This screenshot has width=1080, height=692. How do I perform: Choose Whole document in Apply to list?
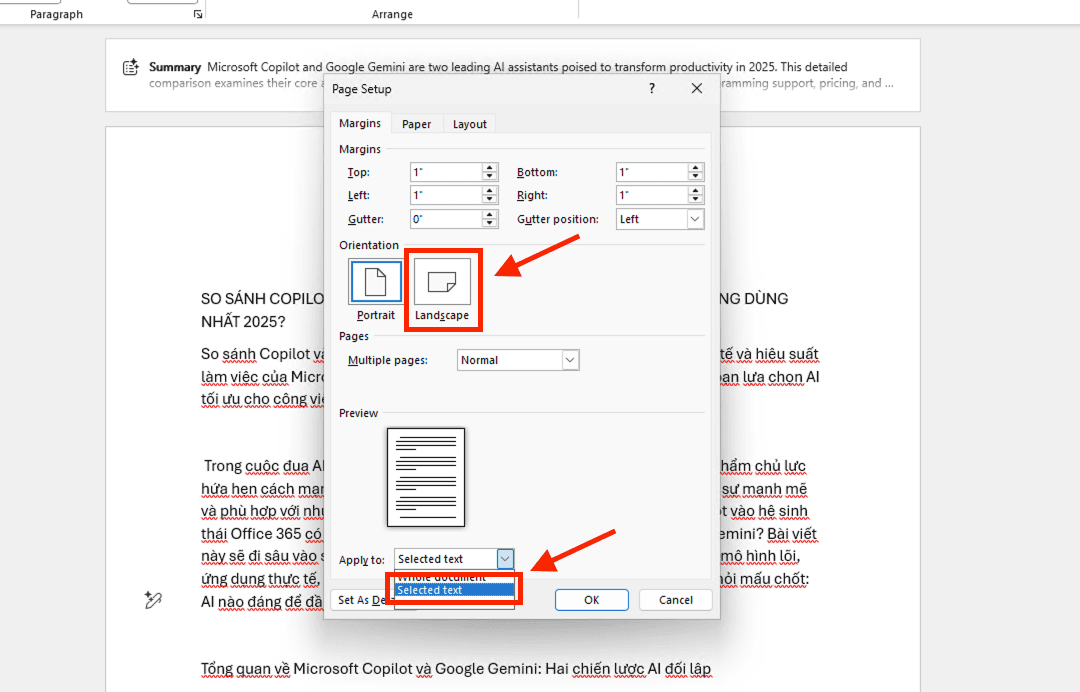pos(455,578)
